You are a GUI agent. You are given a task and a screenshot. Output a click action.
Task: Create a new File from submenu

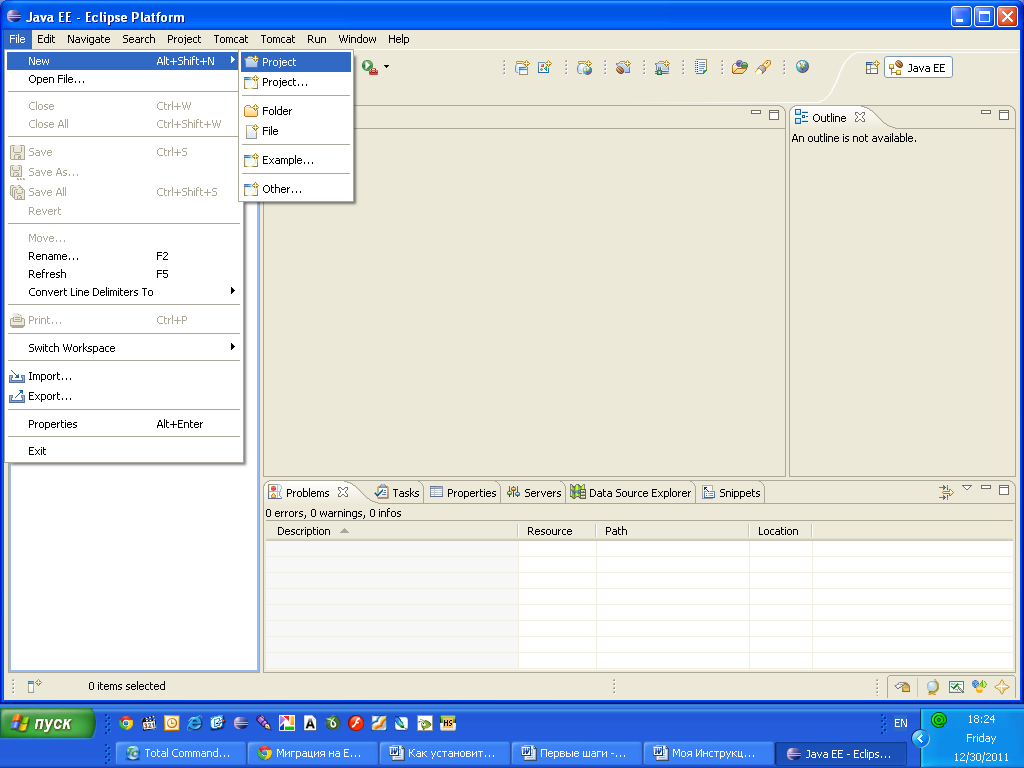pyautogui.click(x=296, y=131)
